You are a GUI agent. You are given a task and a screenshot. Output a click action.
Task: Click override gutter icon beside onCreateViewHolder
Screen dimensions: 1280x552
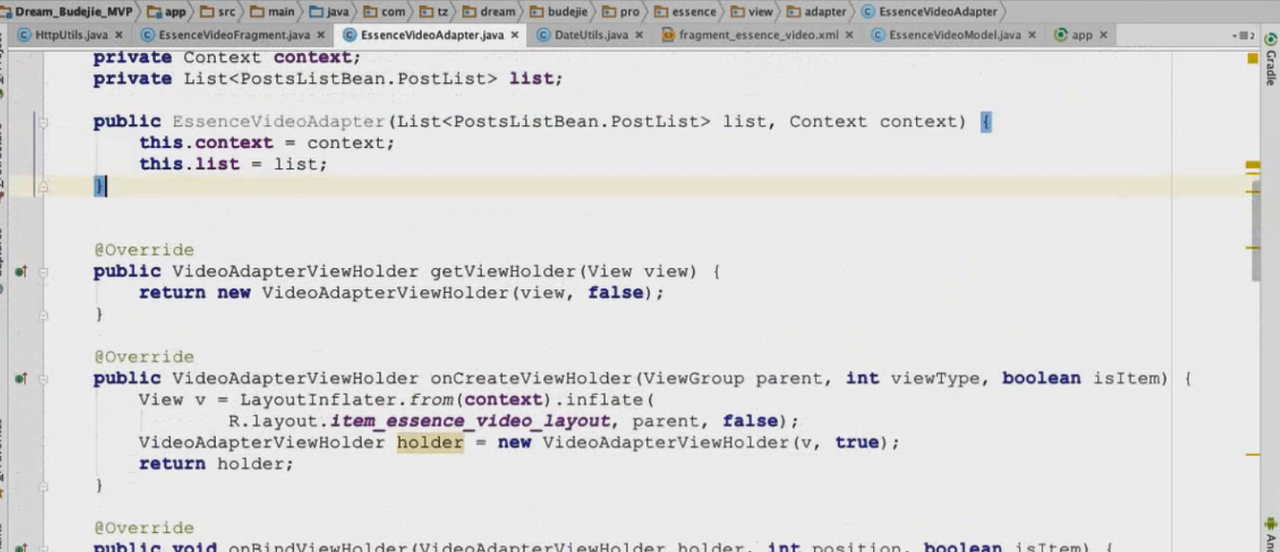point(20,379)
